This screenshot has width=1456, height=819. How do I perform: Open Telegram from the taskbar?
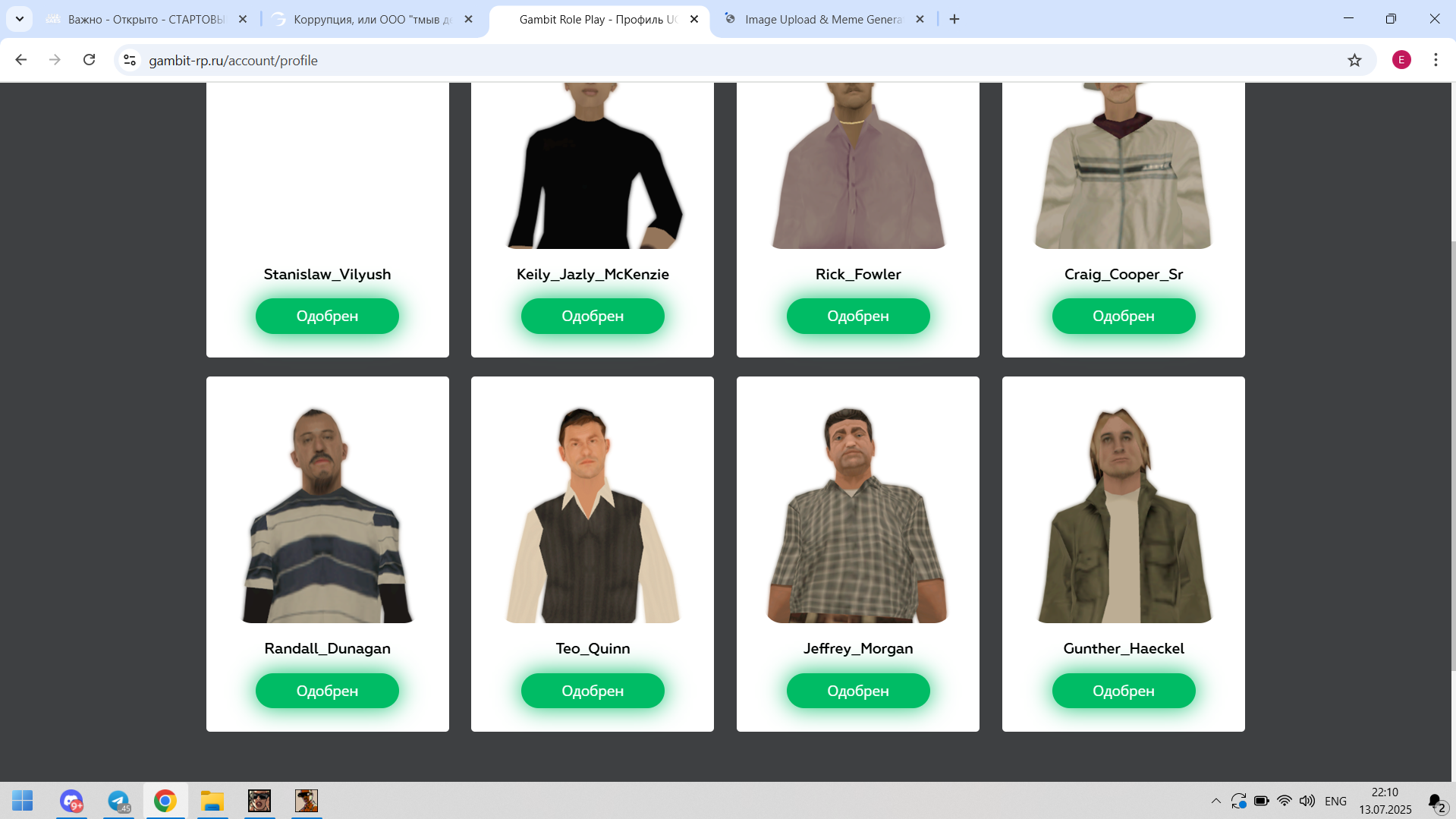(x=118, y=801)
